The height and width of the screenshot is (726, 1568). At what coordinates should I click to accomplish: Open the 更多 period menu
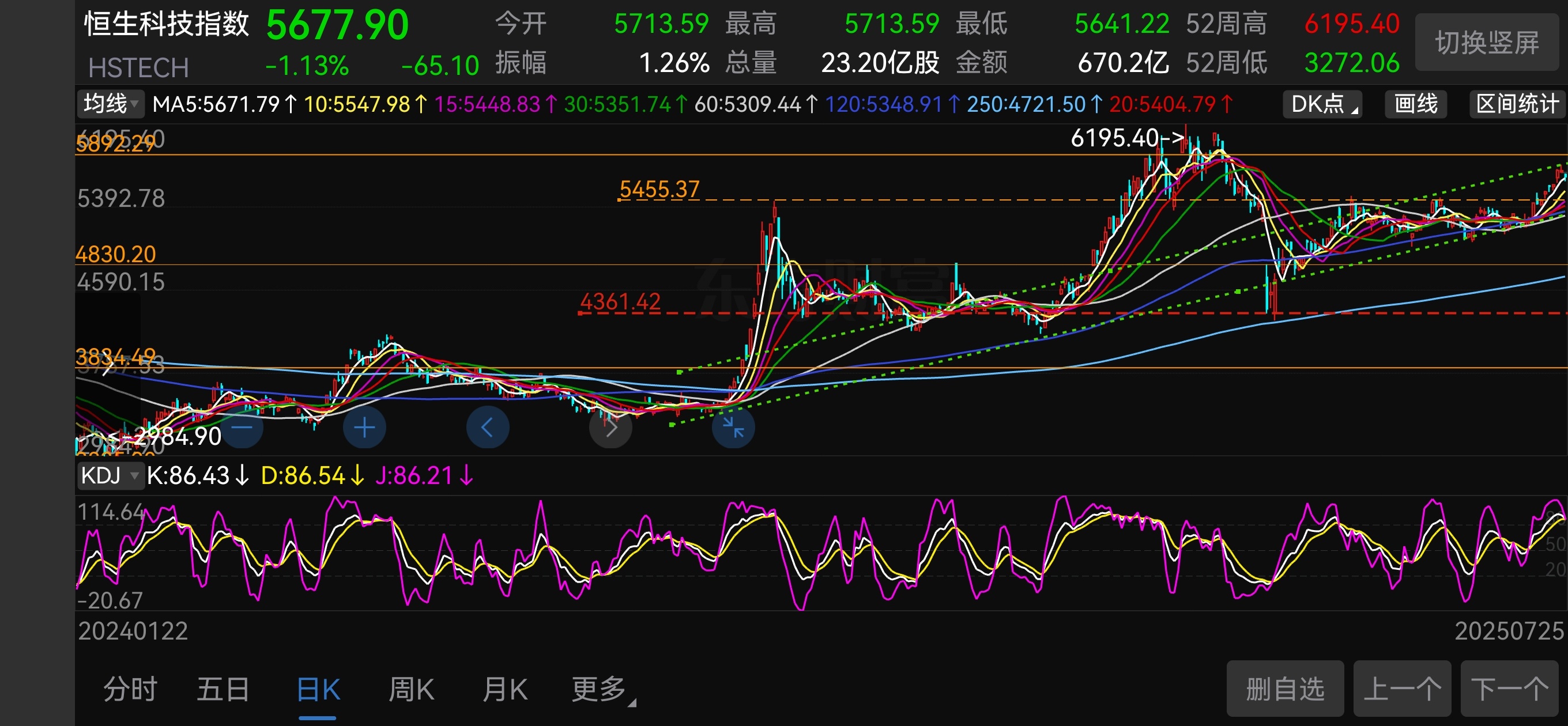pos(602,690)
